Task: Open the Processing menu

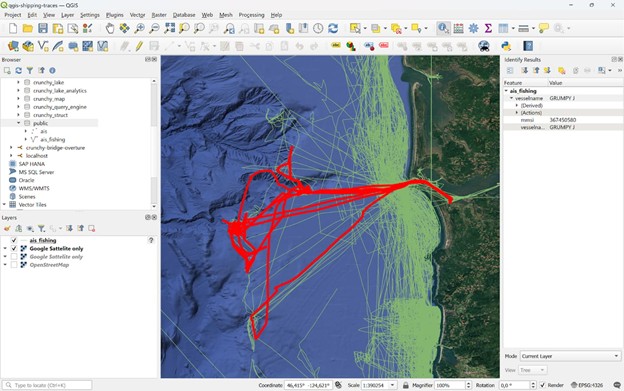Action: point(251,15)
